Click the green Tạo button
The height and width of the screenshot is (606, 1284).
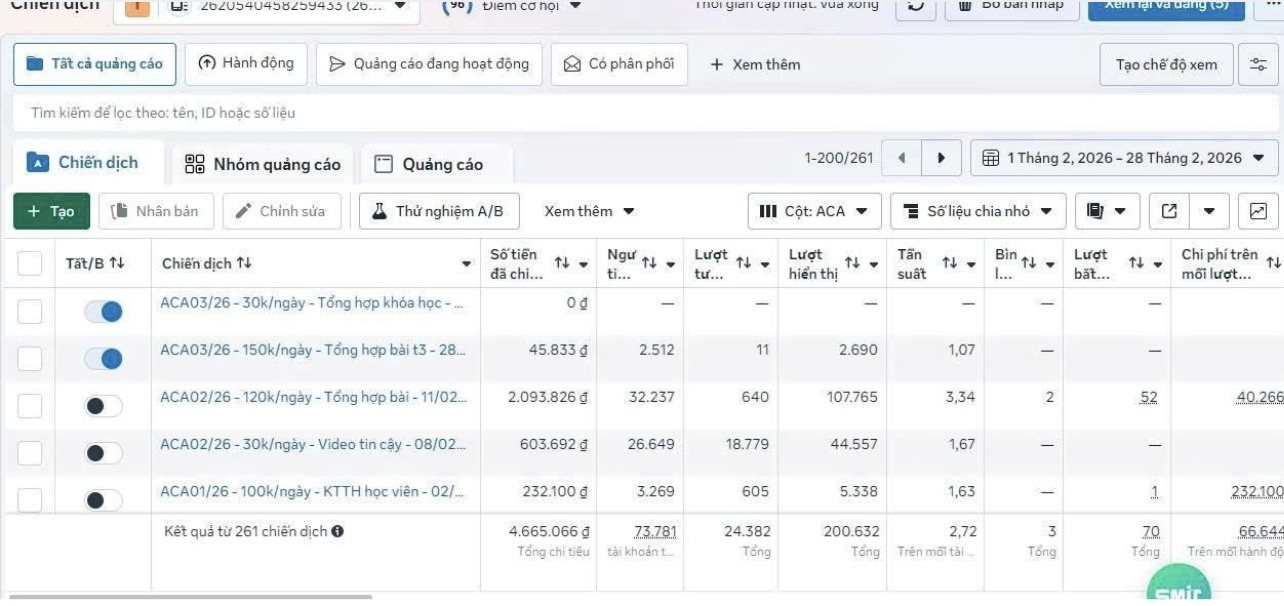[x=52, y=211]
